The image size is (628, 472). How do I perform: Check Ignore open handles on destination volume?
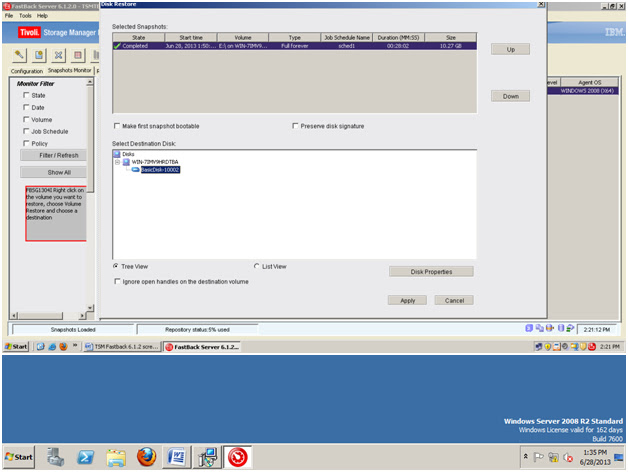point(117,281)
